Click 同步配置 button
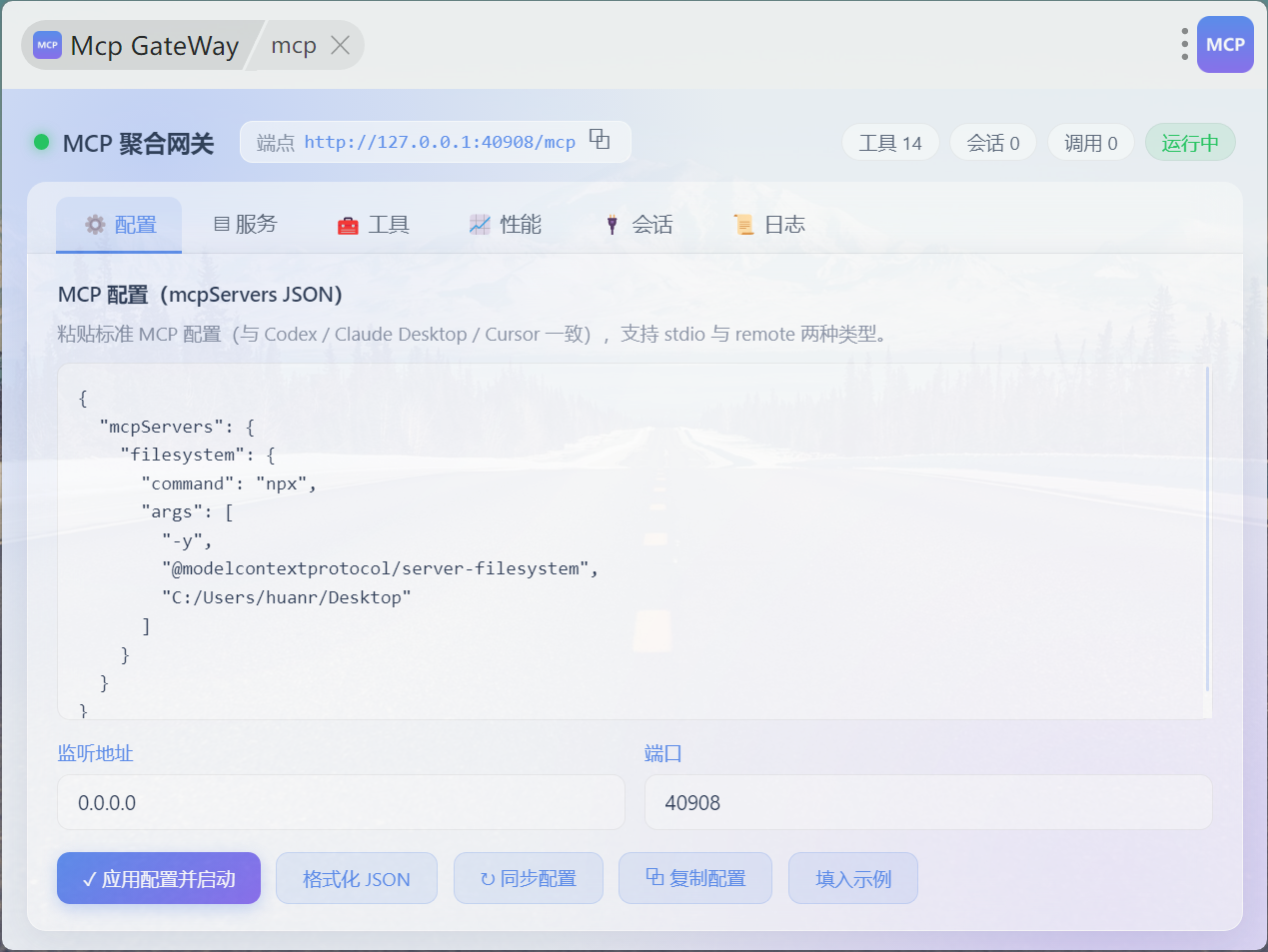Screen dimensions: 1268x952 (529, 878)
